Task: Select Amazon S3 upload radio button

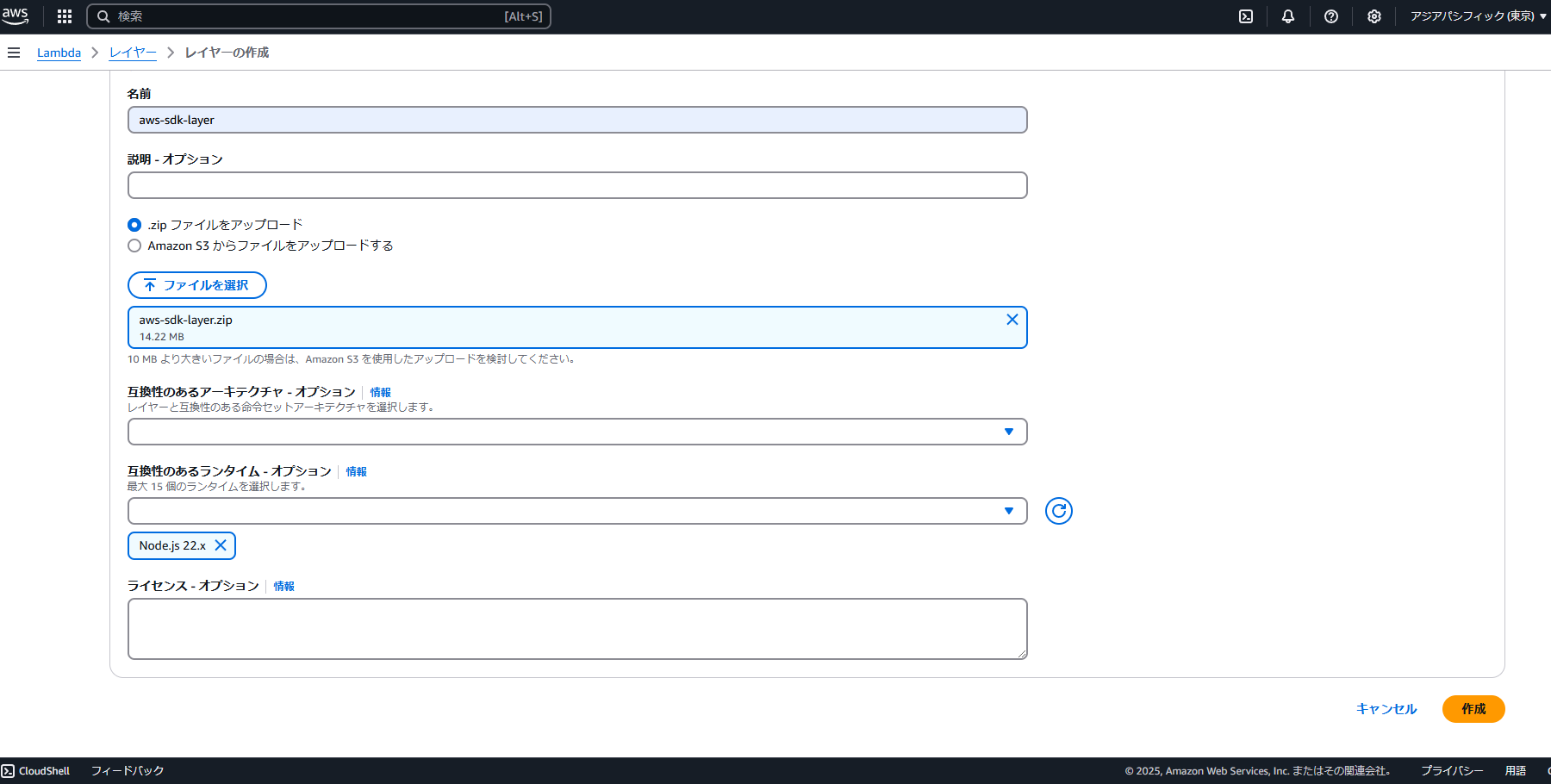Action: pos(134,246)
